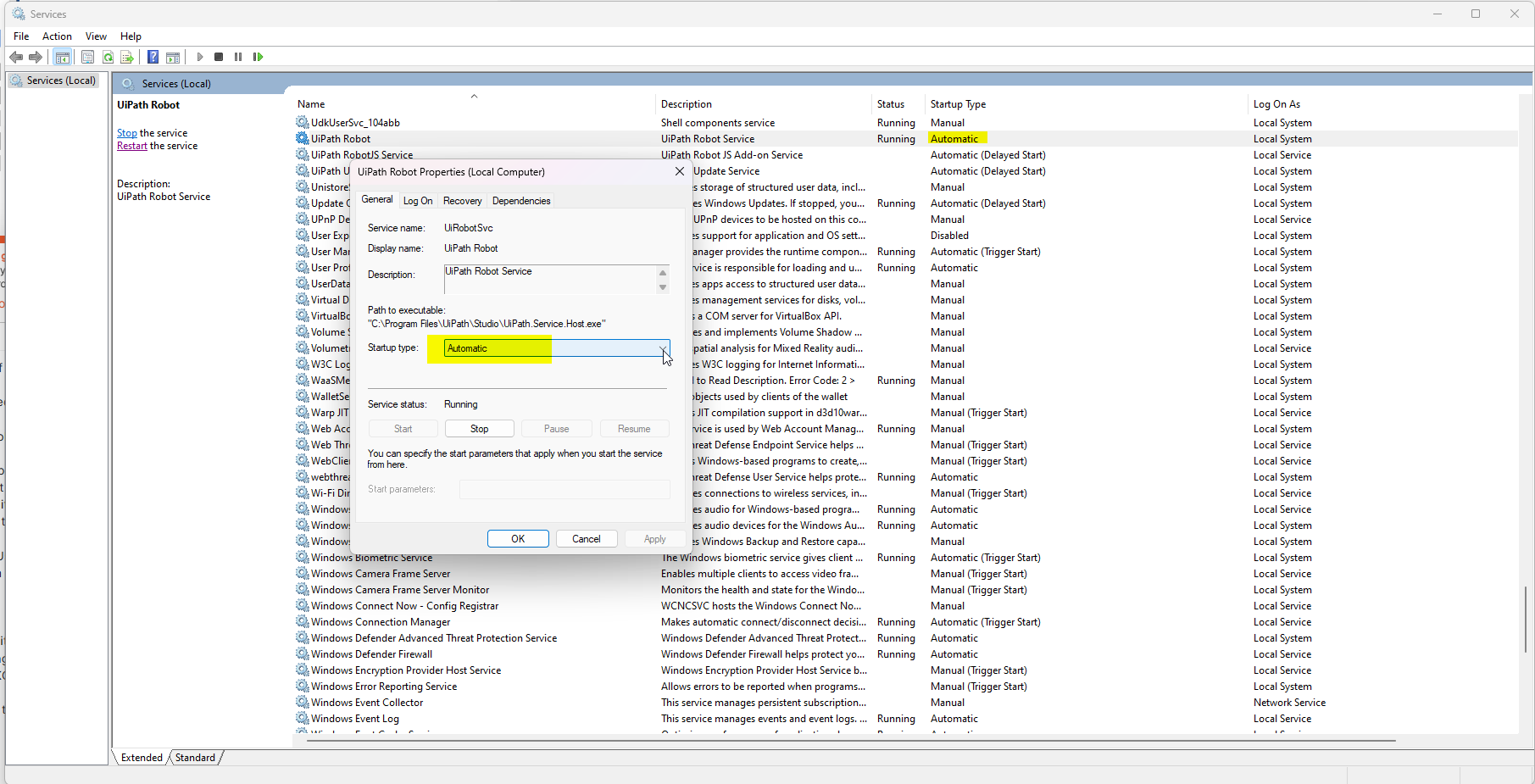1535x784 pixels.
Task: Click the "Restart" the service link
Action: [132, 146]
